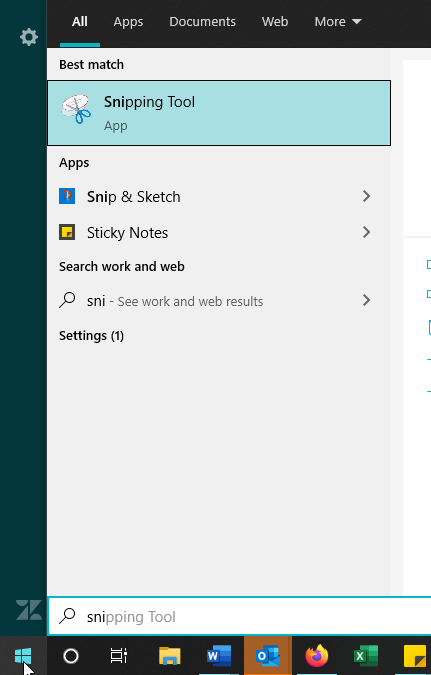The height and width of the screenshot is (675, 431).
Task: Click the magnifier icon beside sni web result
Action: coord(67,300)
